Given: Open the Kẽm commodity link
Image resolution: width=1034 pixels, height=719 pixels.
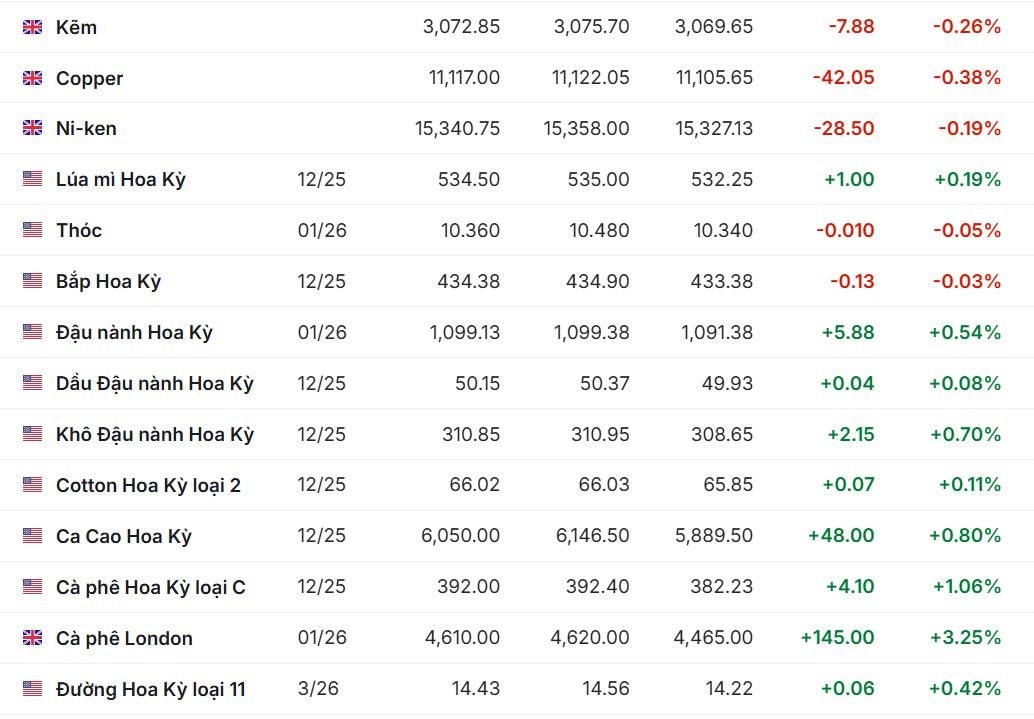Looking at the screenshot, I should pyautogui.click(x=77, y=27).
